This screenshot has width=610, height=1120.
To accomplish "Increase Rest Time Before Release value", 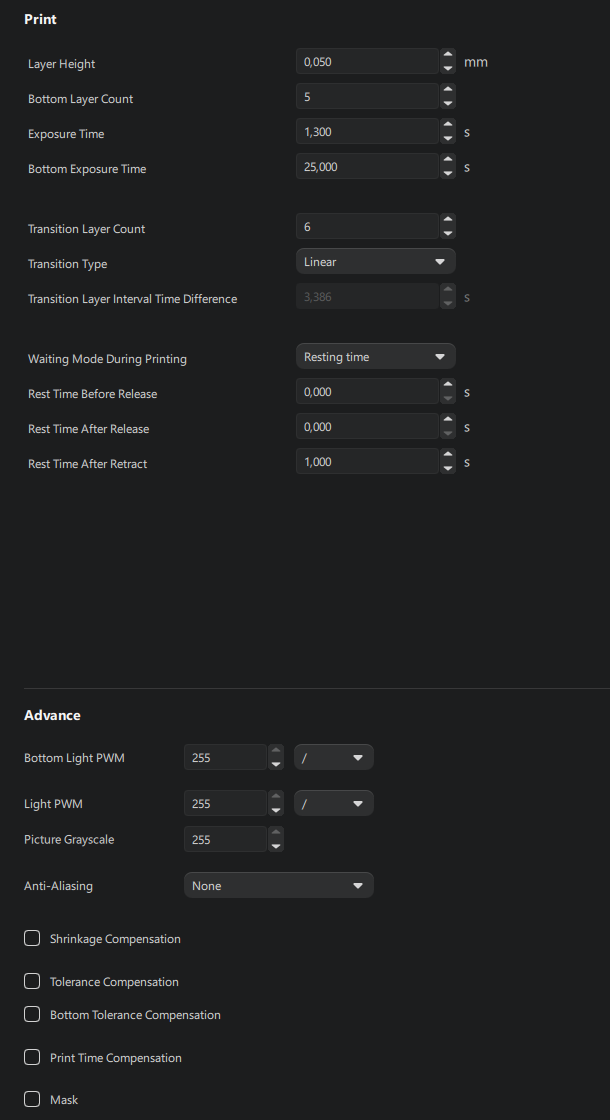I will click(448, 385).
